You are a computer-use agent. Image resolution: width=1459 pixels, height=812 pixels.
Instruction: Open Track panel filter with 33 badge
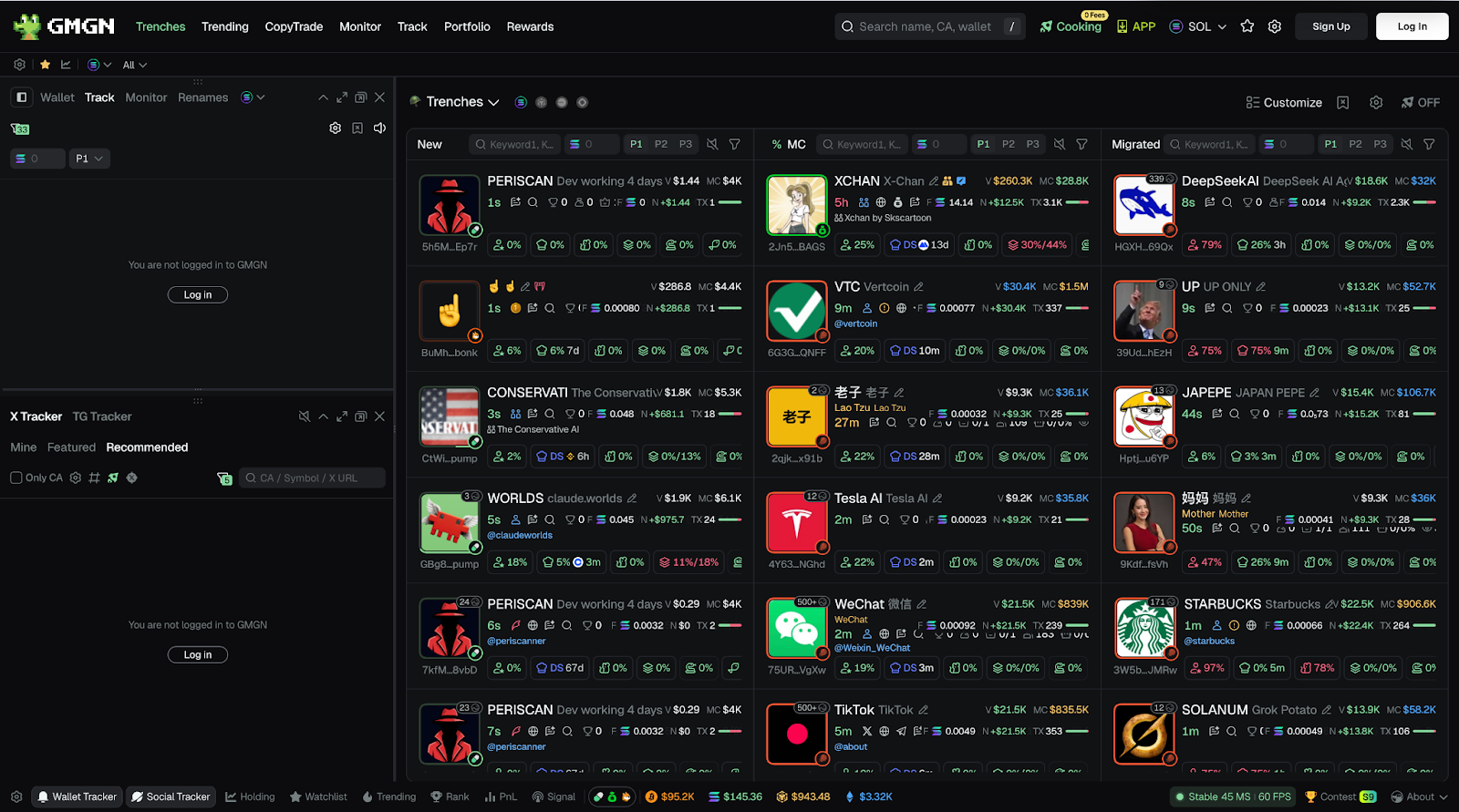[20, 128]
